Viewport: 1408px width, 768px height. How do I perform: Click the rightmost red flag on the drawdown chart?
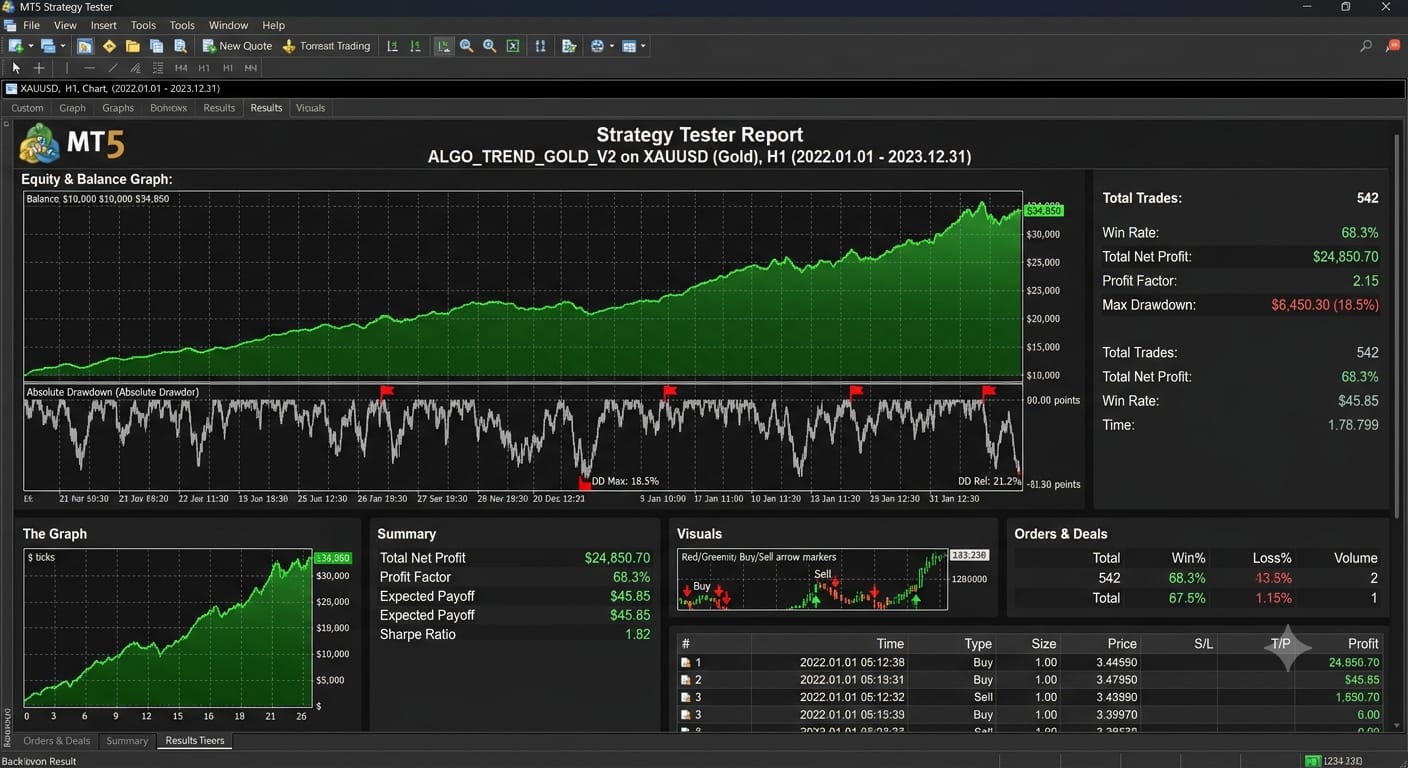(x=989, y=391)
